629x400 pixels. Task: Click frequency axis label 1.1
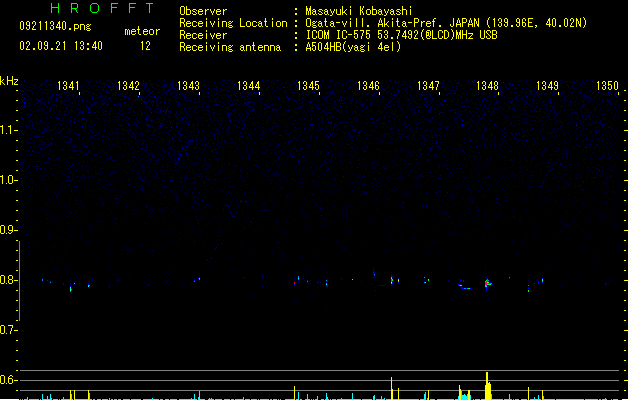pyautogui.click(x=8, y=130)
